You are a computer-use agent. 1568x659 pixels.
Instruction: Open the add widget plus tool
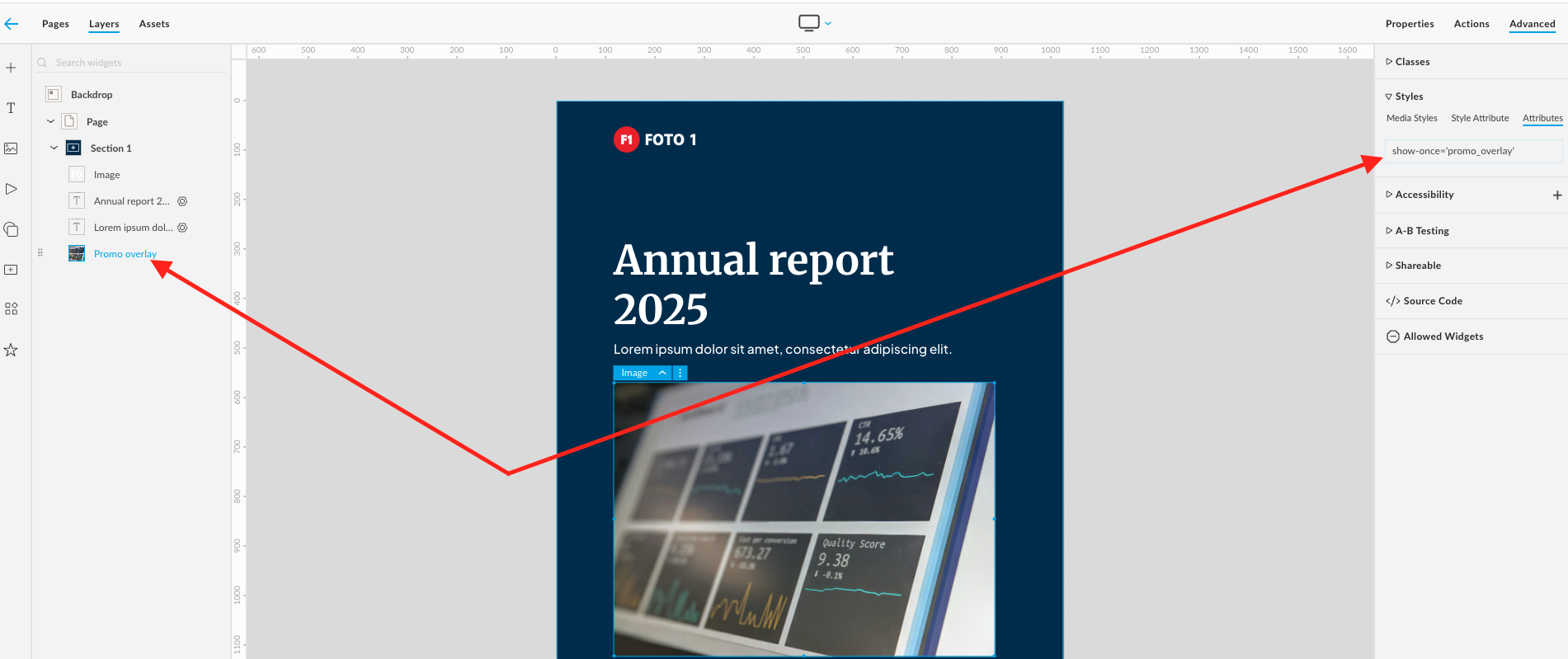point(11,68)
